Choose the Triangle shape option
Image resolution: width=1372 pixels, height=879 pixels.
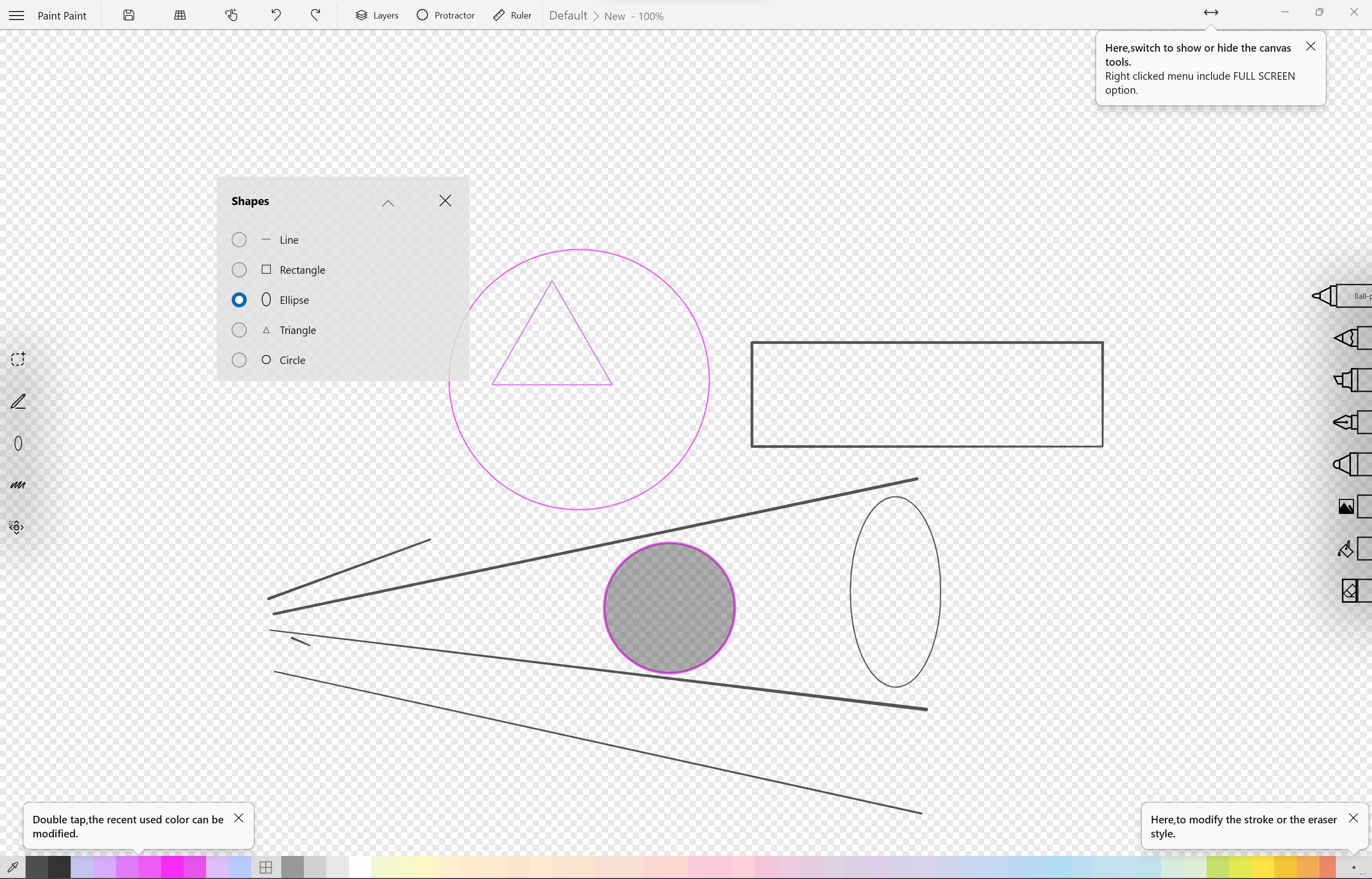239,330
